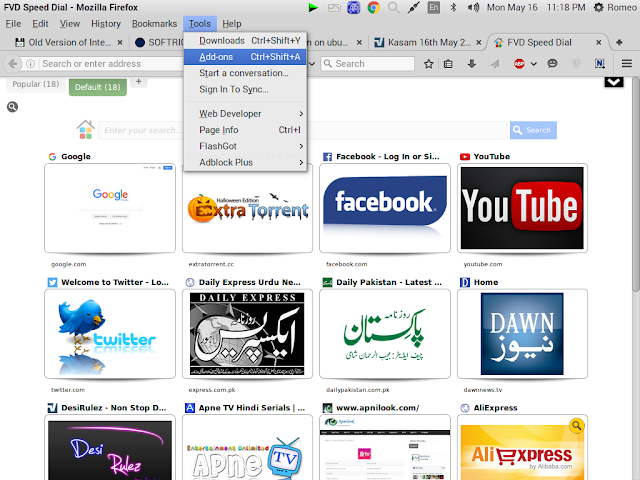Click the green play tray icon
This screenshot has width=640, height=480.
[313, 7]
